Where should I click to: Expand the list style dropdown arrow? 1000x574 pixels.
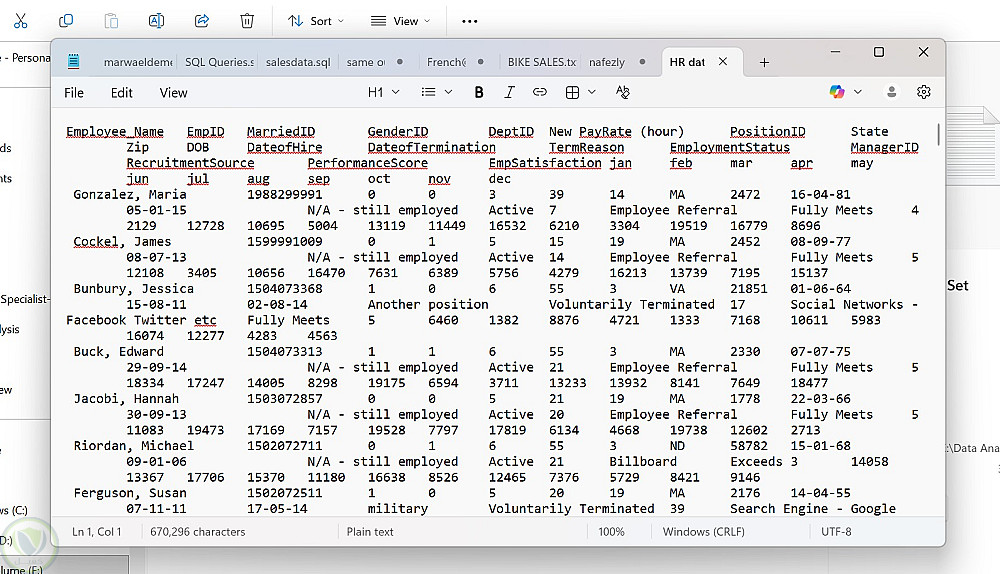click(448, 92)
